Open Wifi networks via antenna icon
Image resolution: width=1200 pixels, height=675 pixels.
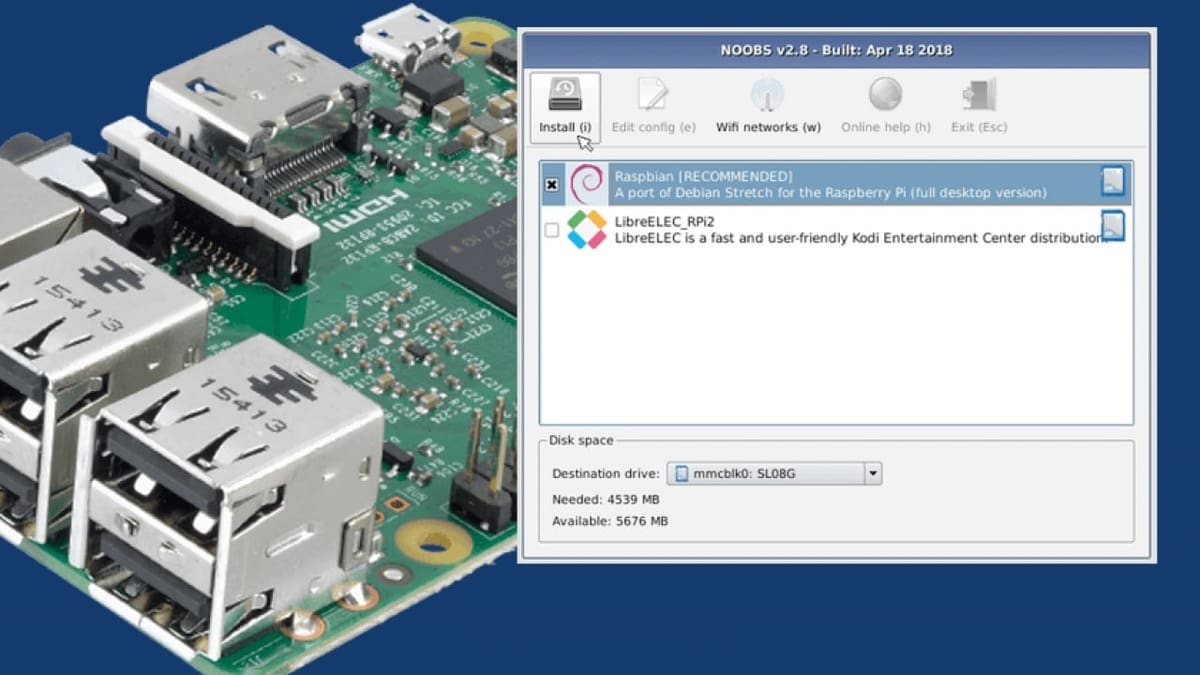pyautogui.click(x=768, y=96)
